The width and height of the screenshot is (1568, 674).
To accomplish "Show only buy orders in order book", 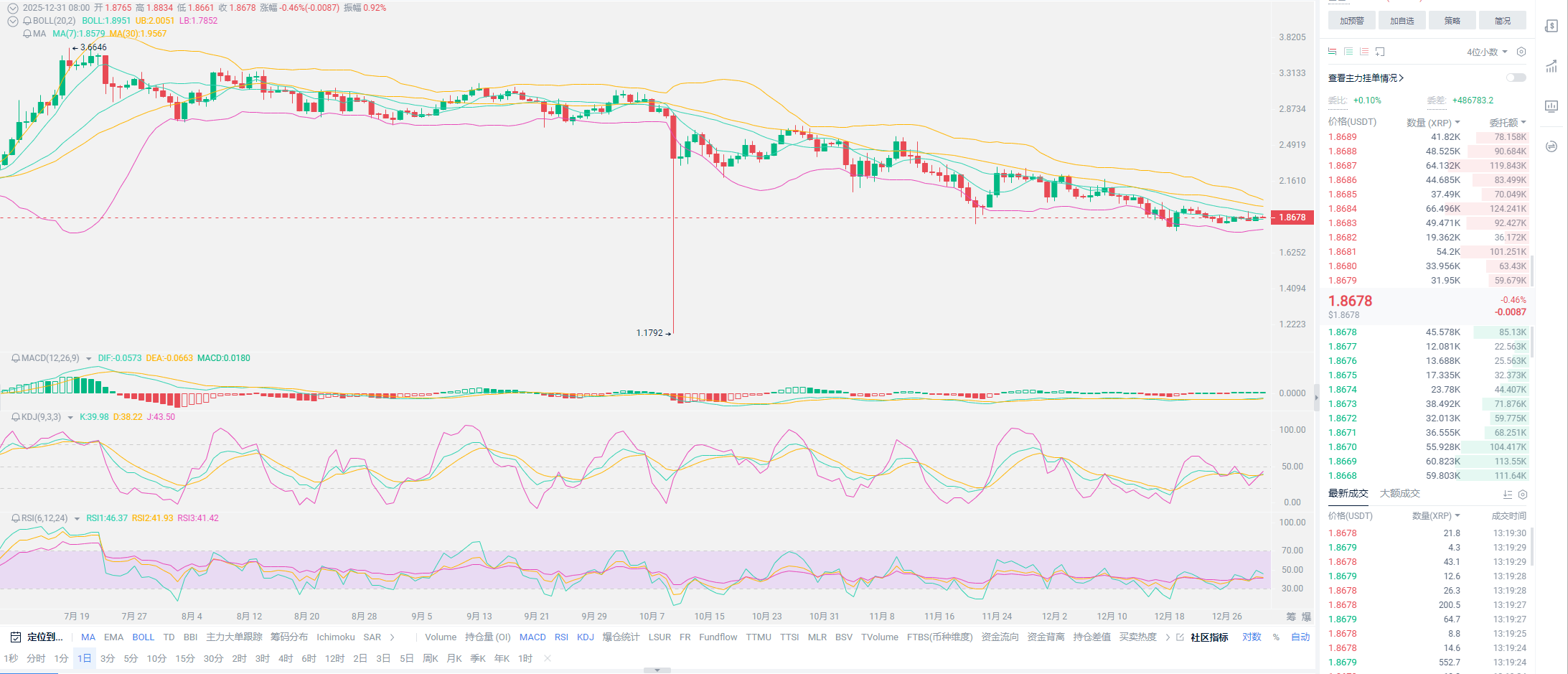I will pyautogui.click(x=1348, y=52).
